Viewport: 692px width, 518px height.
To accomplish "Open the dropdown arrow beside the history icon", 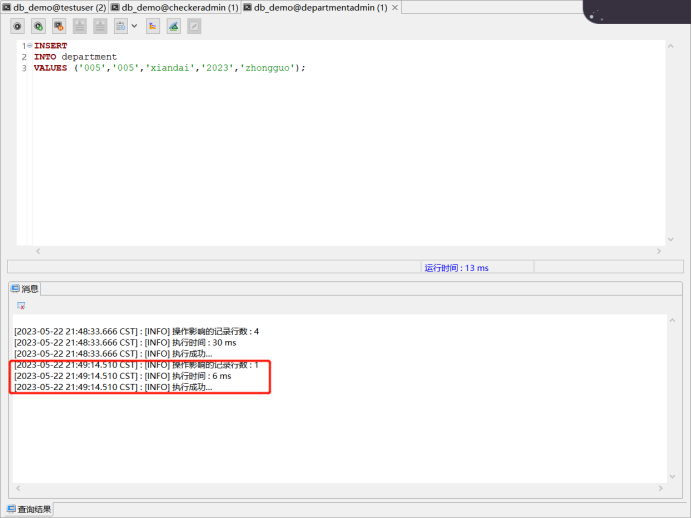I will pos(134,26).
